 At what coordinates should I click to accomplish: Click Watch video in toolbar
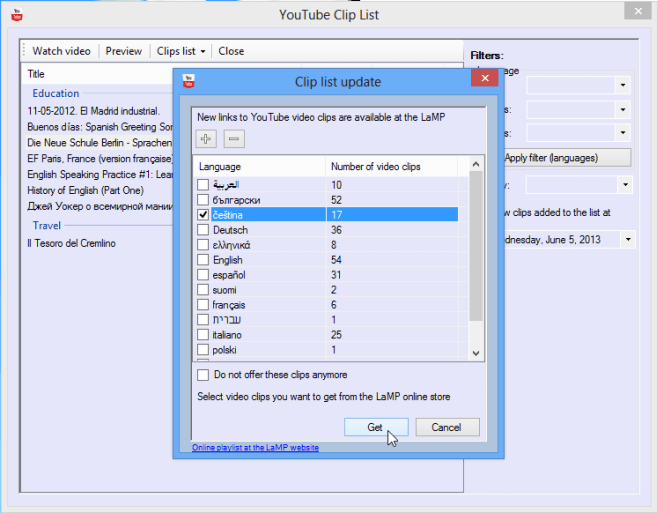61,51
